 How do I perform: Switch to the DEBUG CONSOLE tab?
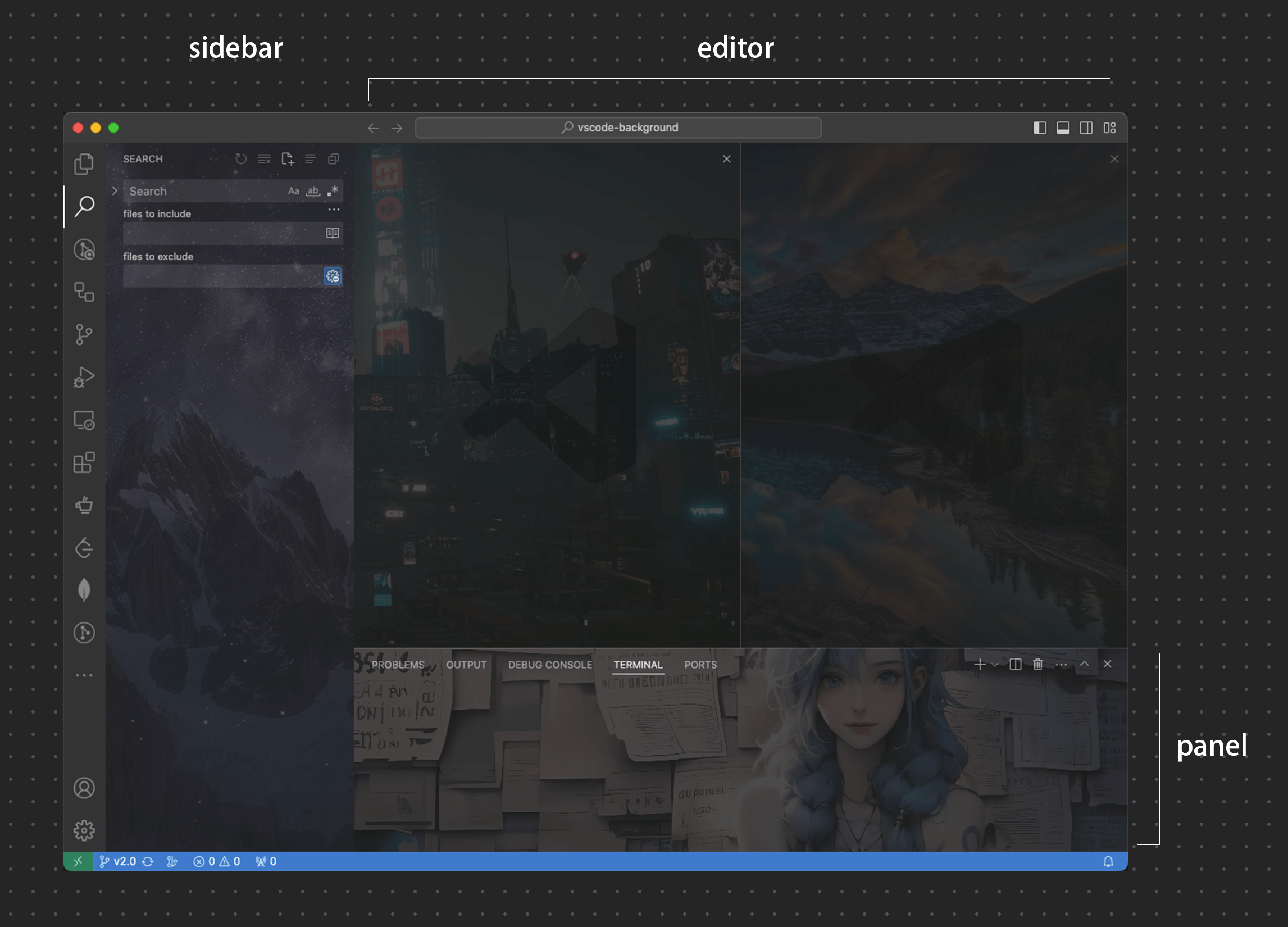tap(550, 665)
